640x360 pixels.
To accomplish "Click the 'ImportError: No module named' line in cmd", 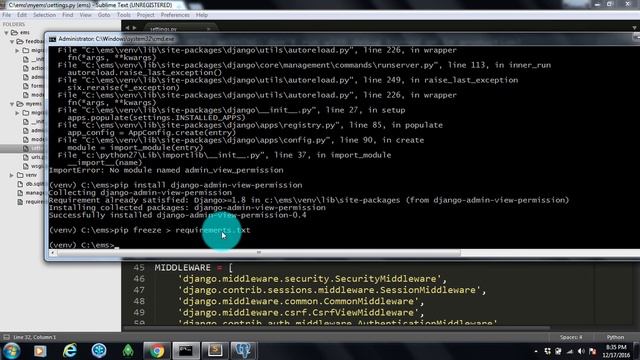I will (x=166, y=170).
